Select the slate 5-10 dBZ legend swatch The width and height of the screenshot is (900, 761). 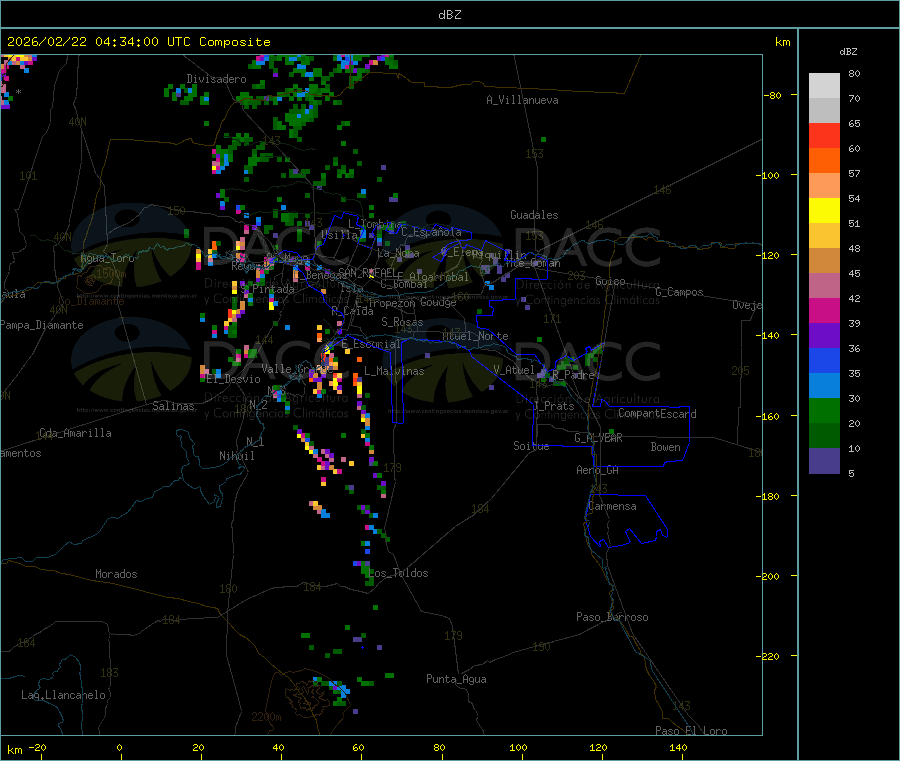(x=824, y=461)
